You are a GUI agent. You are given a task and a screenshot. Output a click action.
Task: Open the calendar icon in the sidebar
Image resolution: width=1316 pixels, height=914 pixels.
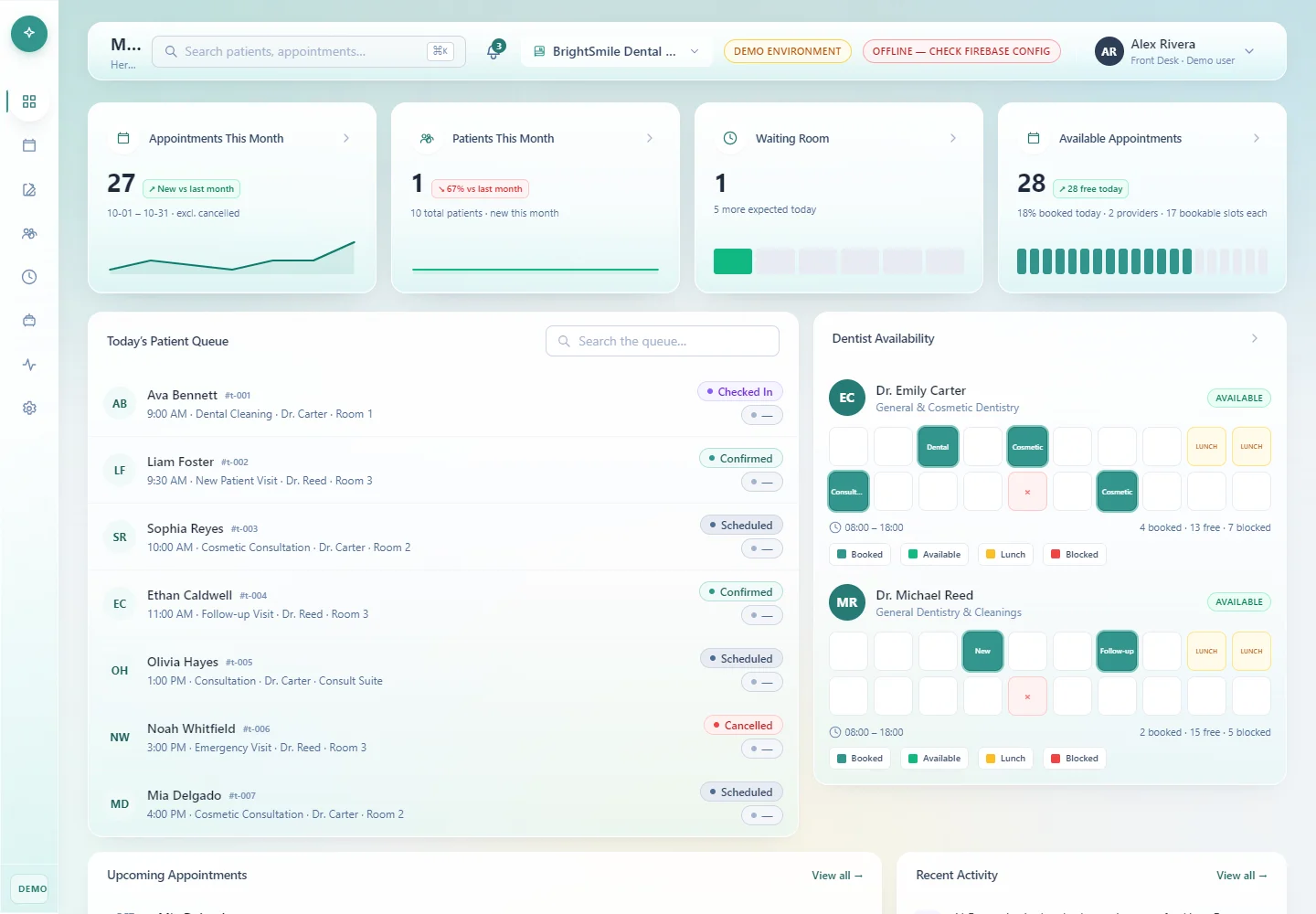[29, 145]
